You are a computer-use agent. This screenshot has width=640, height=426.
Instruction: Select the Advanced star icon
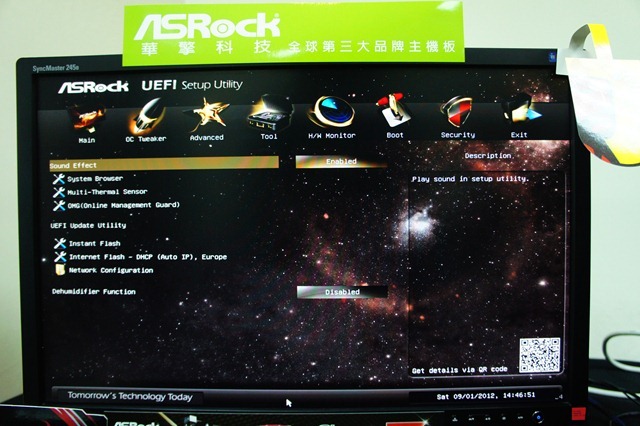click(207, 115)
